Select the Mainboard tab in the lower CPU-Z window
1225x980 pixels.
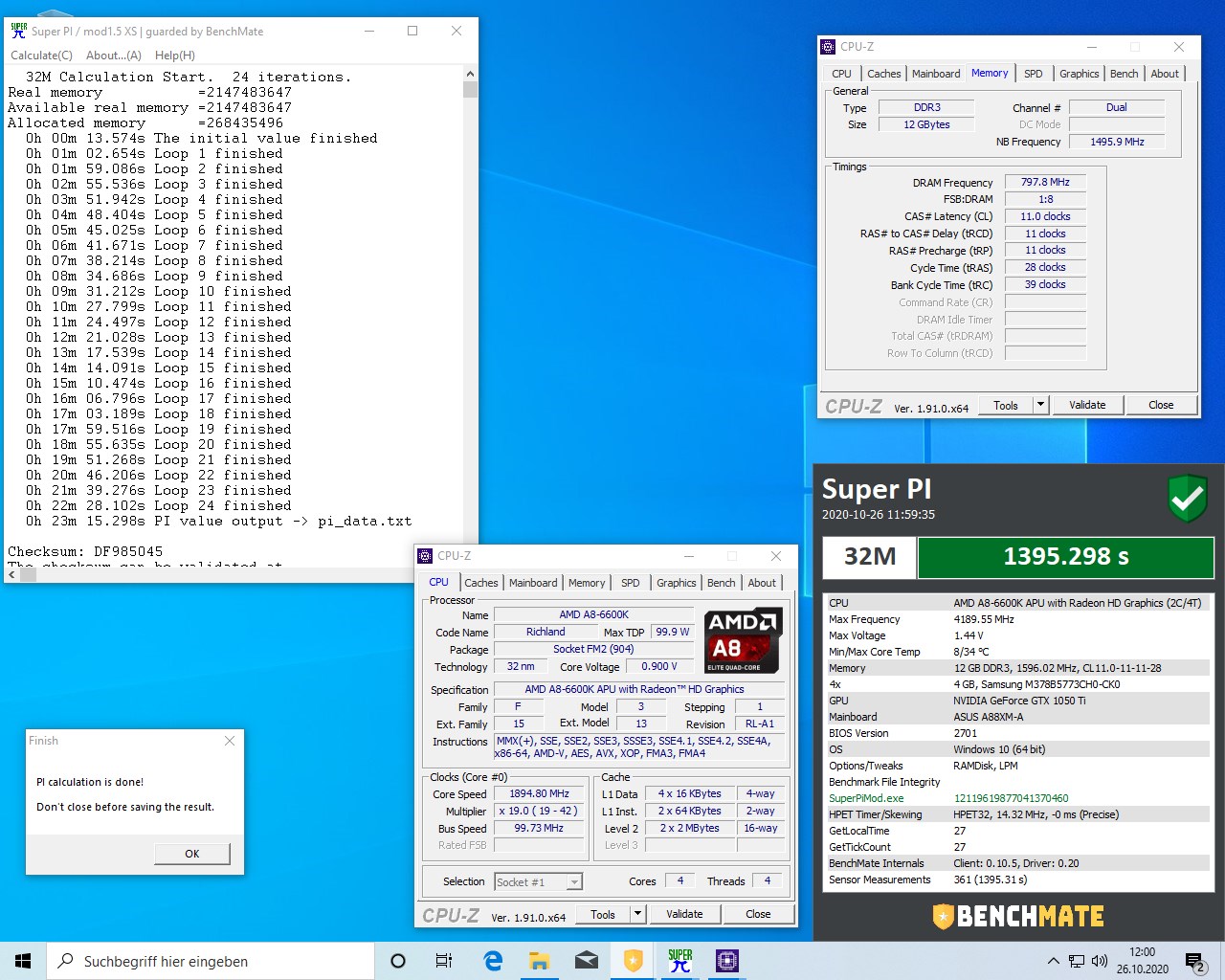(533, 583)
